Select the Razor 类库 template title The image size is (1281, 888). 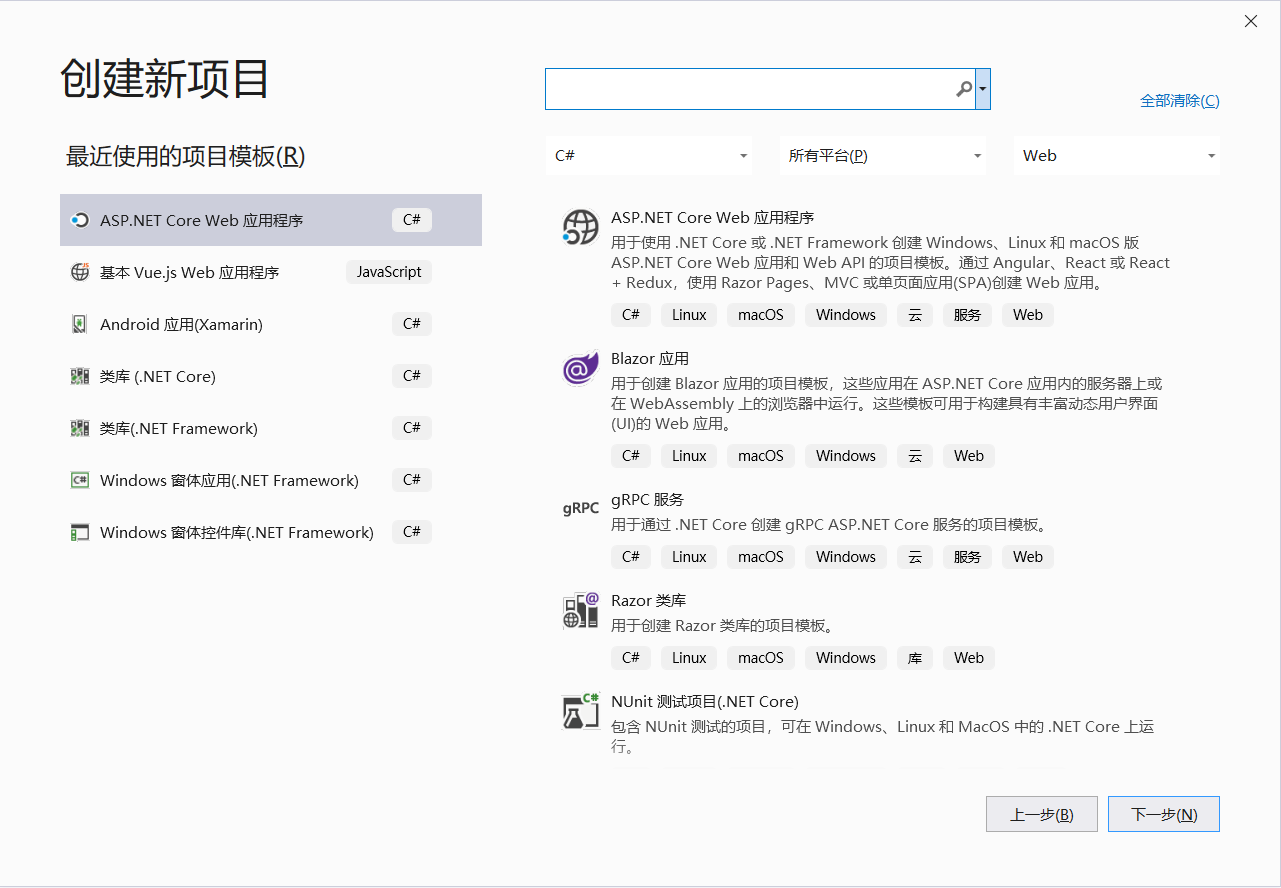[x=649, y=601]
